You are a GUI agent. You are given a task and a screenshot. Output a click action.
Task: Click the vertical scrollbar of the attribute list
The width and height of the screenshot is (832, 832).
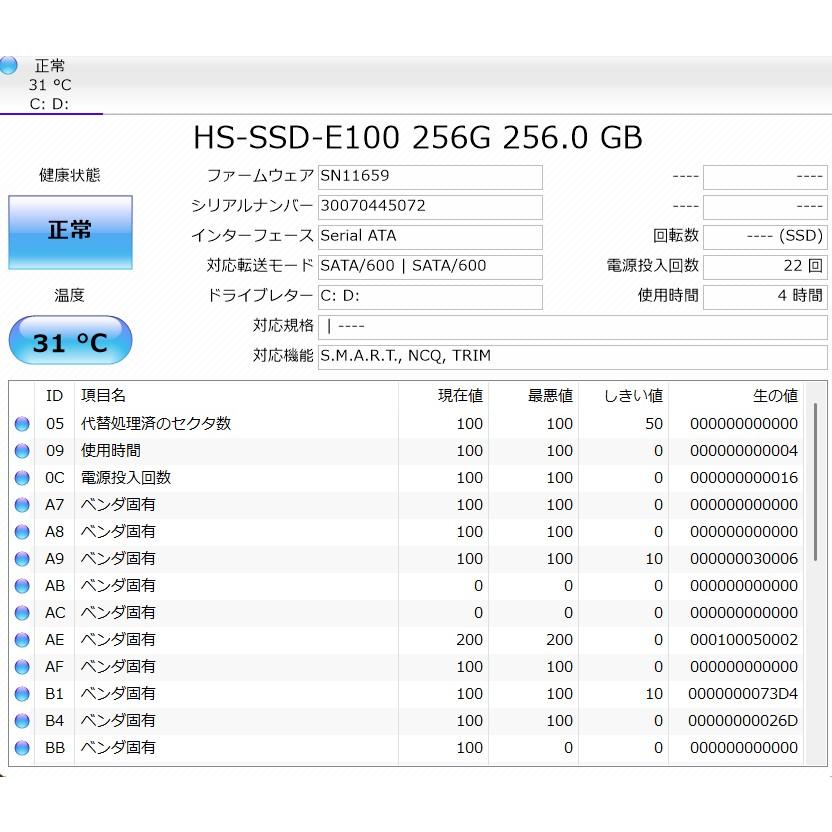coord(816,482)
